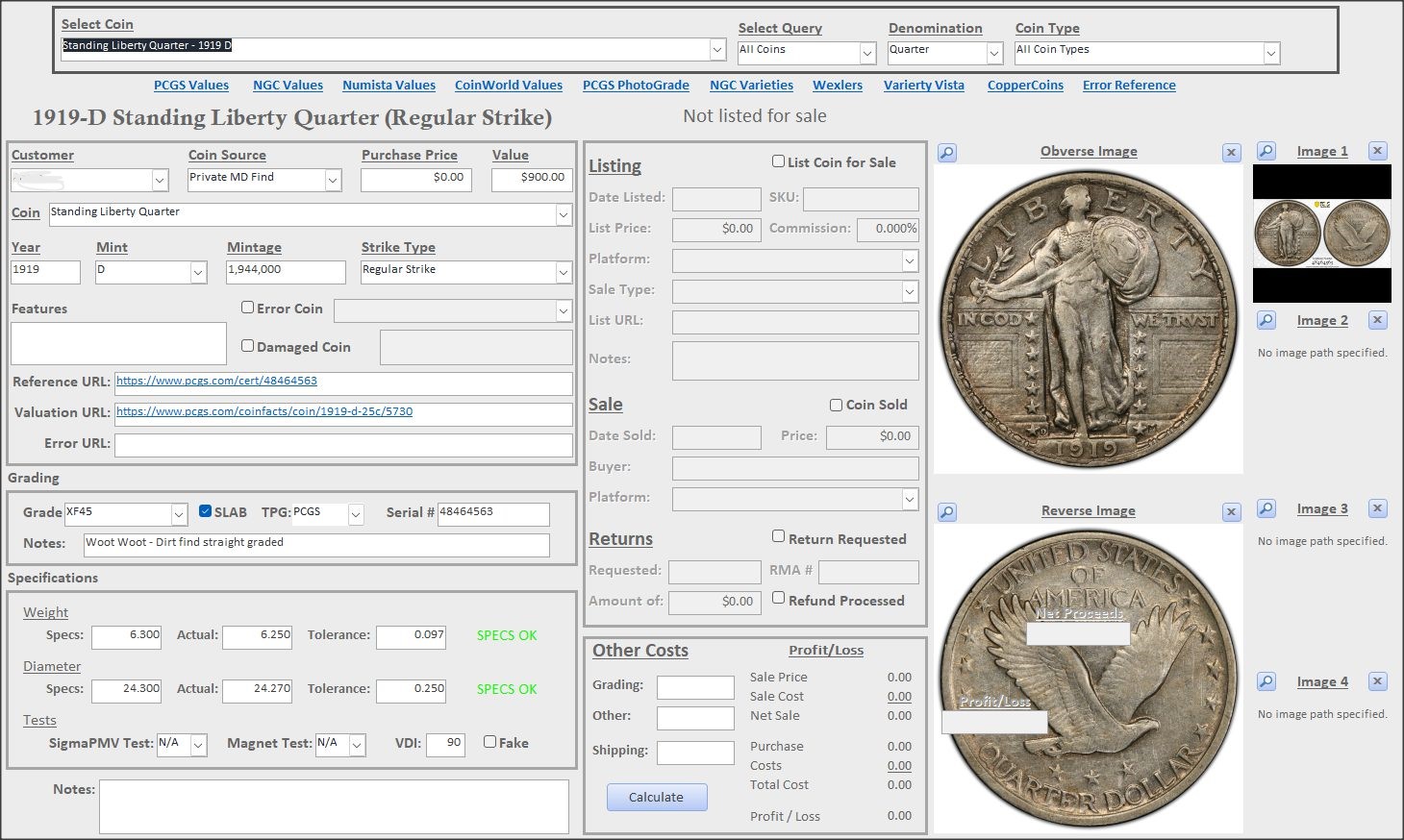Open magnifier icon beside Image 1
Image resolution: width=1404 pixels, height=840 pixels.
(x=1266, y=151)
